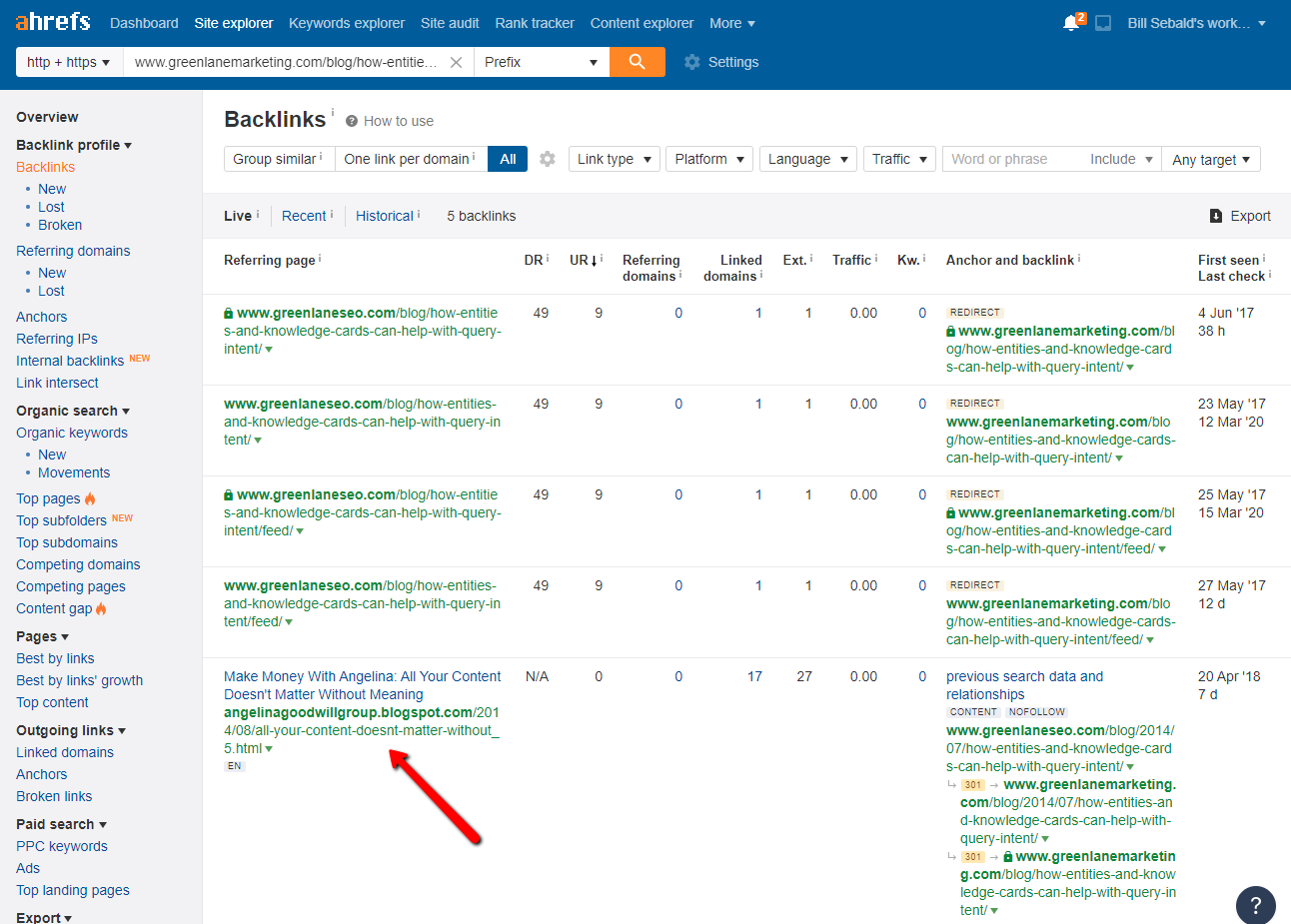This screenshot has height=924, width=1291.
Task: Open the Any target dropdown
Action: (1211, 159)
